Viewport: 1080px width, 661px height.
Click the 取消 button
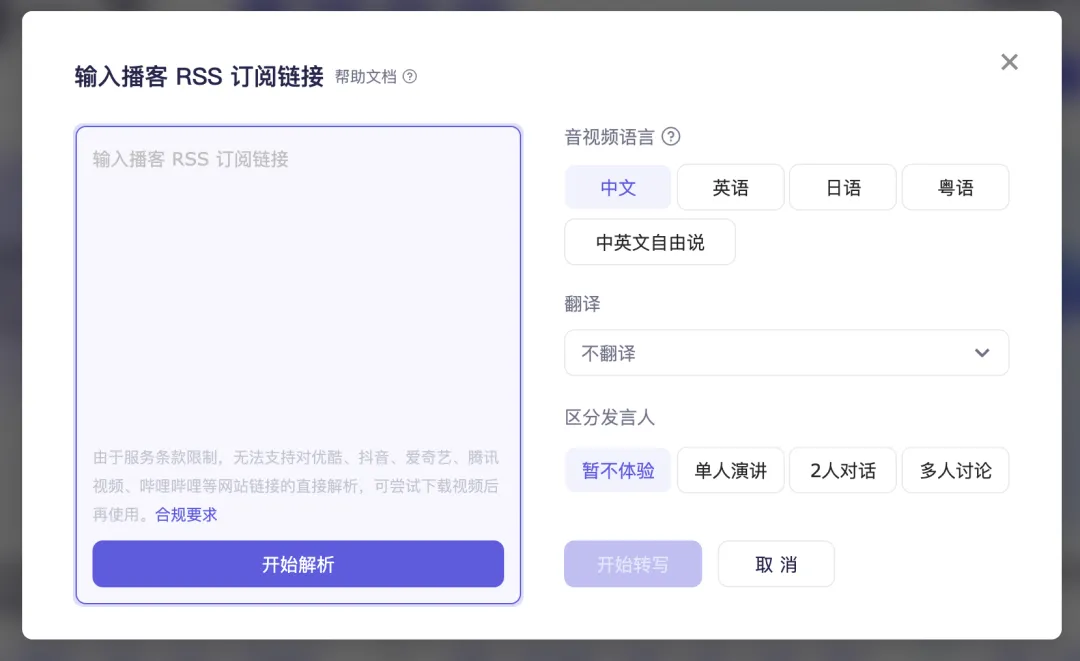(x=776, y=564)
